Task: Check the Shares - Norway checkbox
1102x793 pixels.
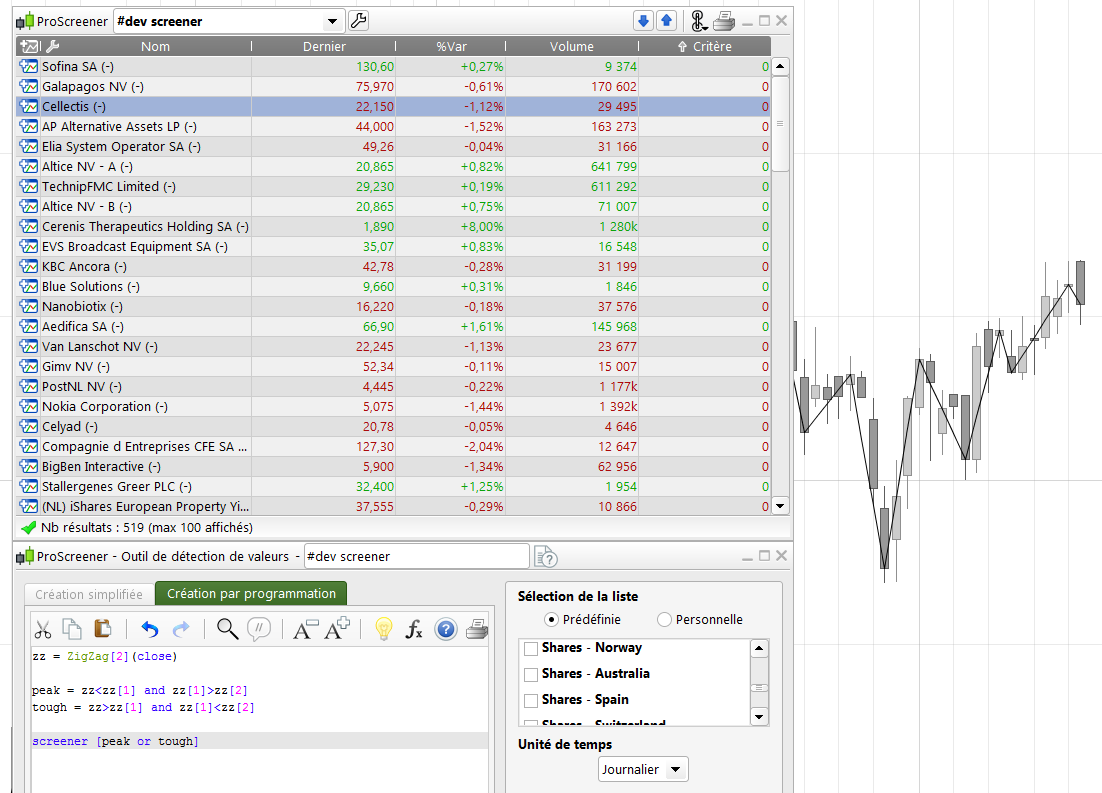Action: tap(531, 648)
